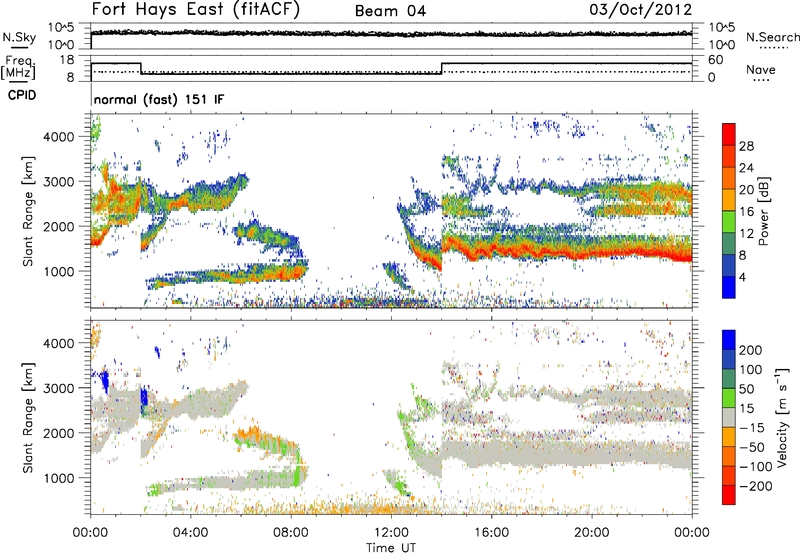This screenshot has width=800, height=554.
Task: Click the 'Beam 04' label
Action: (390, 11)
